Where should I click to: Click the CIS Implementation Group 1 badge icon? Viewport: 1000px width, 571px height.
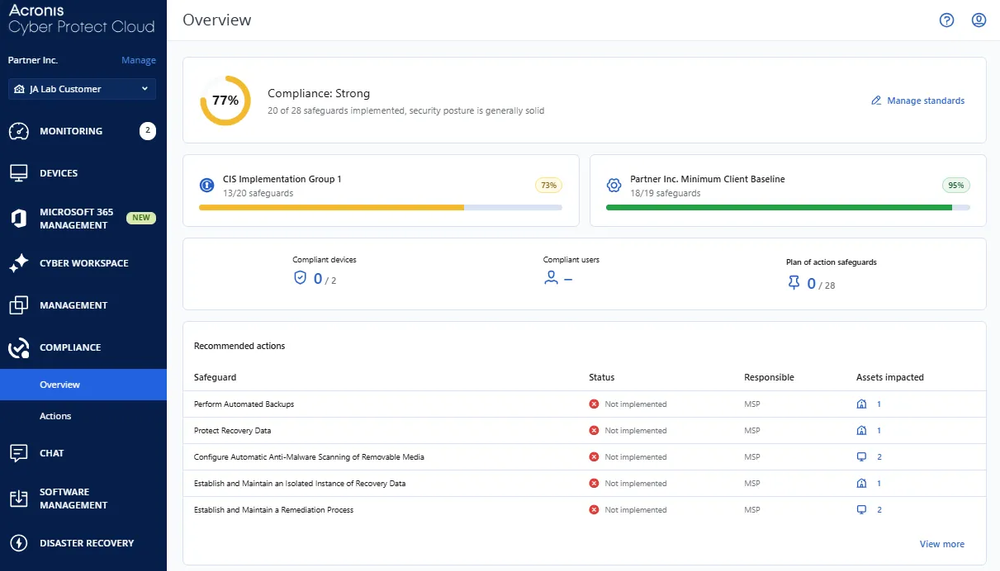(x=207, y=185)
